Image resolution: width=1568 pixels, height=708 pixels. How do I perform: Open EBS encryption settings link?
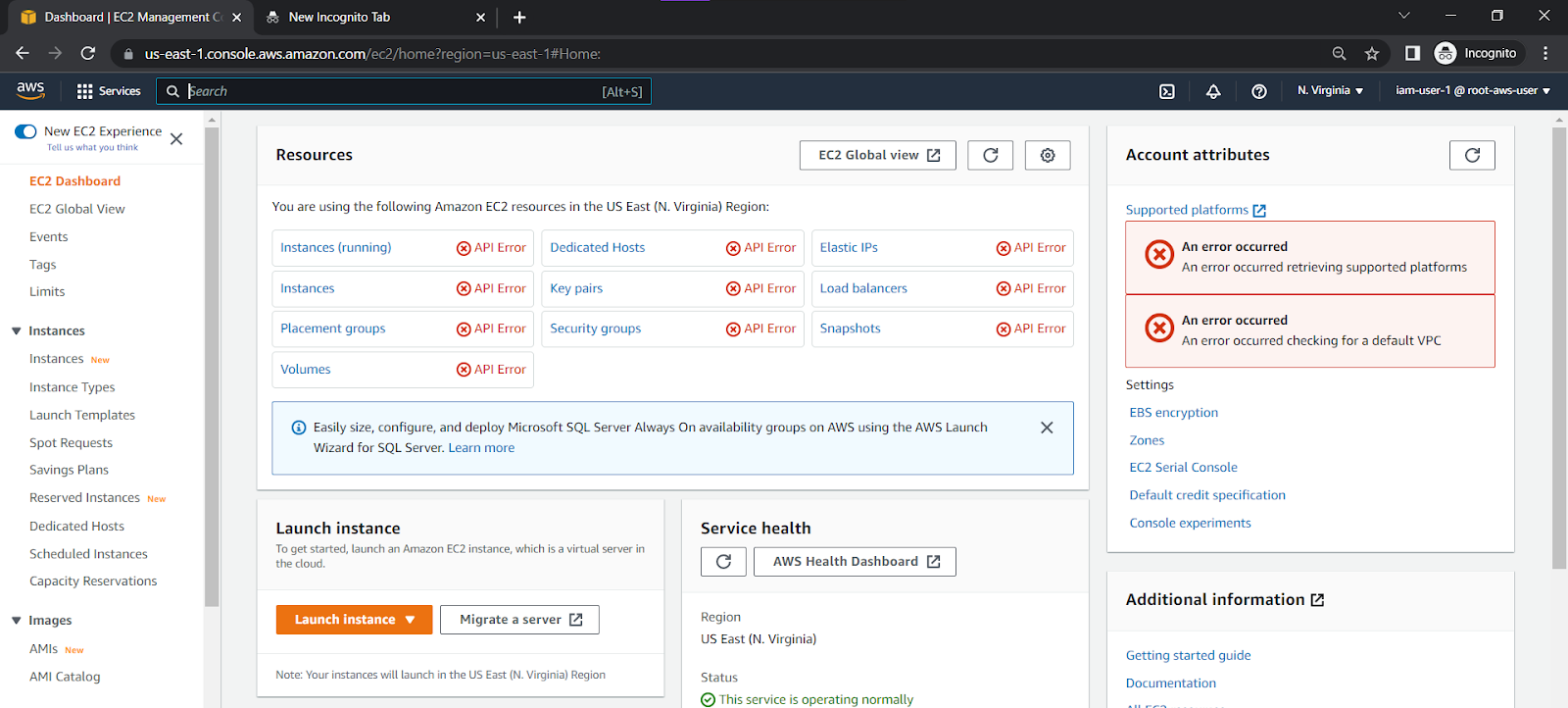(1174, 413)
